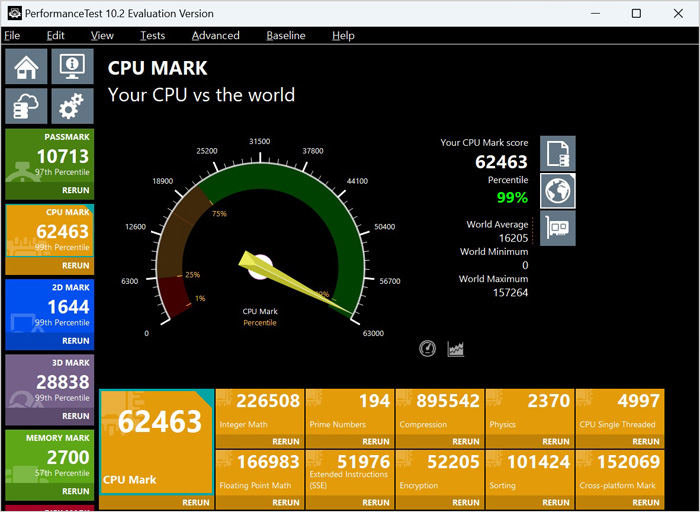Open the Edit menu
Screen dimensions: 700x512
(55, 36)
